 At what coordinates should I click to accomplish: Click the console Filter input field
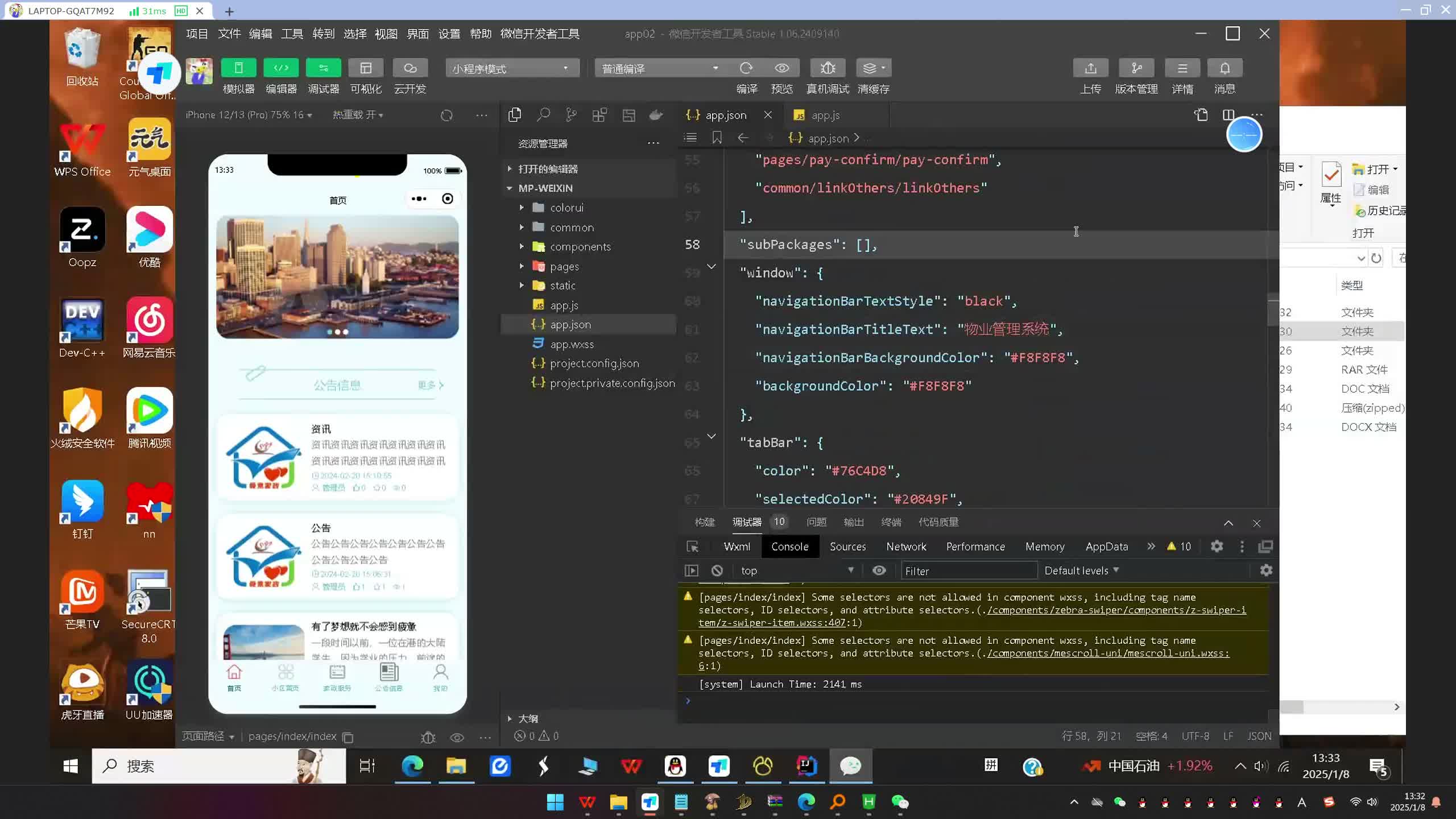(x=969, y=570)
